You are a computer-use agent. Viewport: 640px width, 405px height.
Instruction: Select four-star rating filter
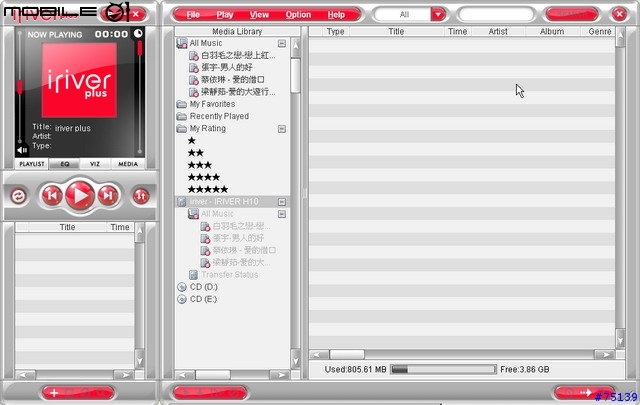(204, 177)
